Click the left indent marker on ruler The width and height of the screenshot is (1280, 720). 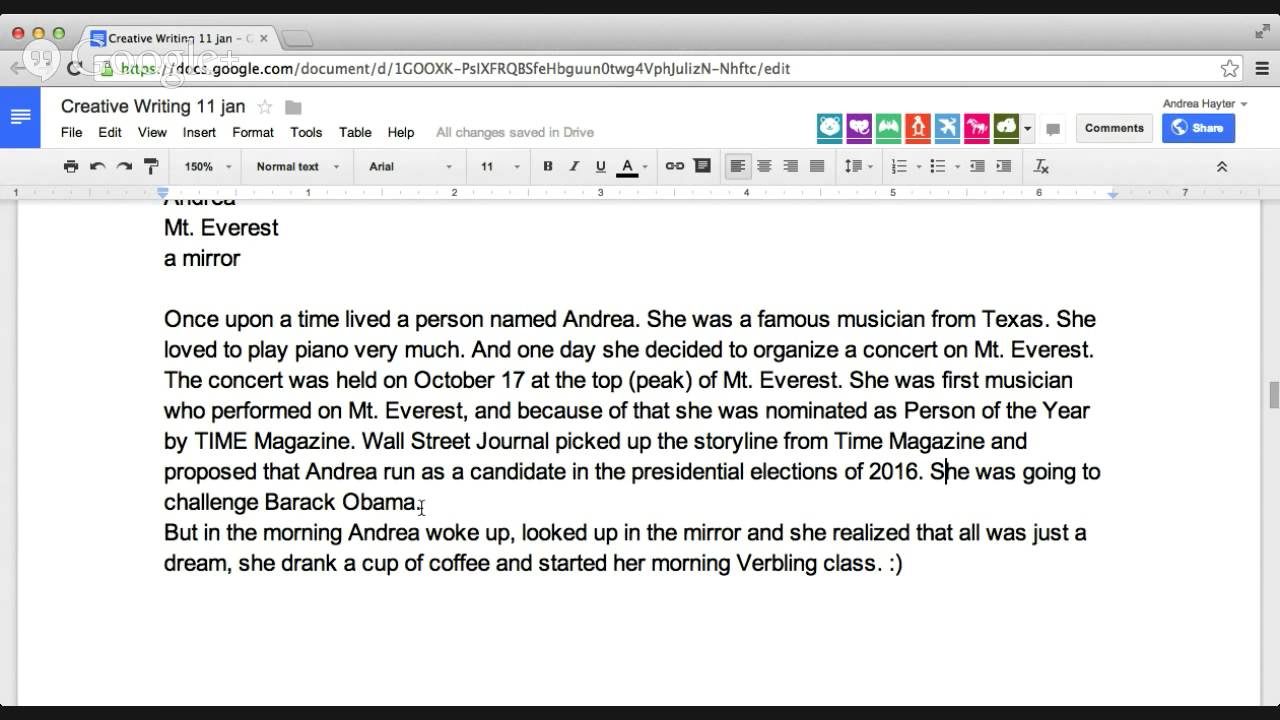click(163, 194)
